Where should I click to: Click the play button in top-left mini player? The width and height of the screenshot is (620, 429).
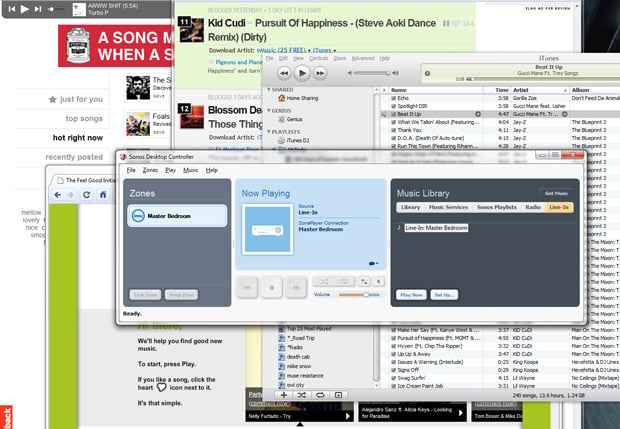pyautogui.click(x=25, y=9)
